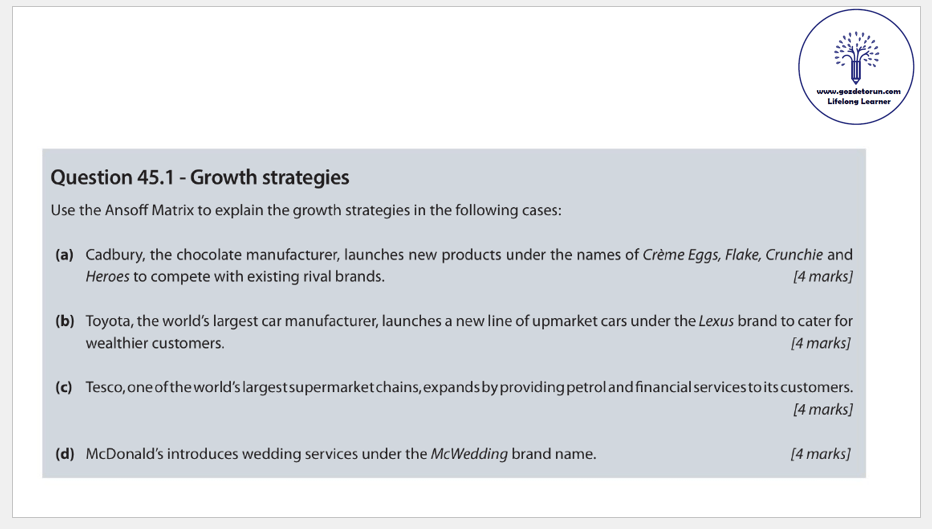The width and height of the screenshot is (932, 529).
Task: Click the Ansoff Matrix instruction sentence
Action: (x=306, y=211)
